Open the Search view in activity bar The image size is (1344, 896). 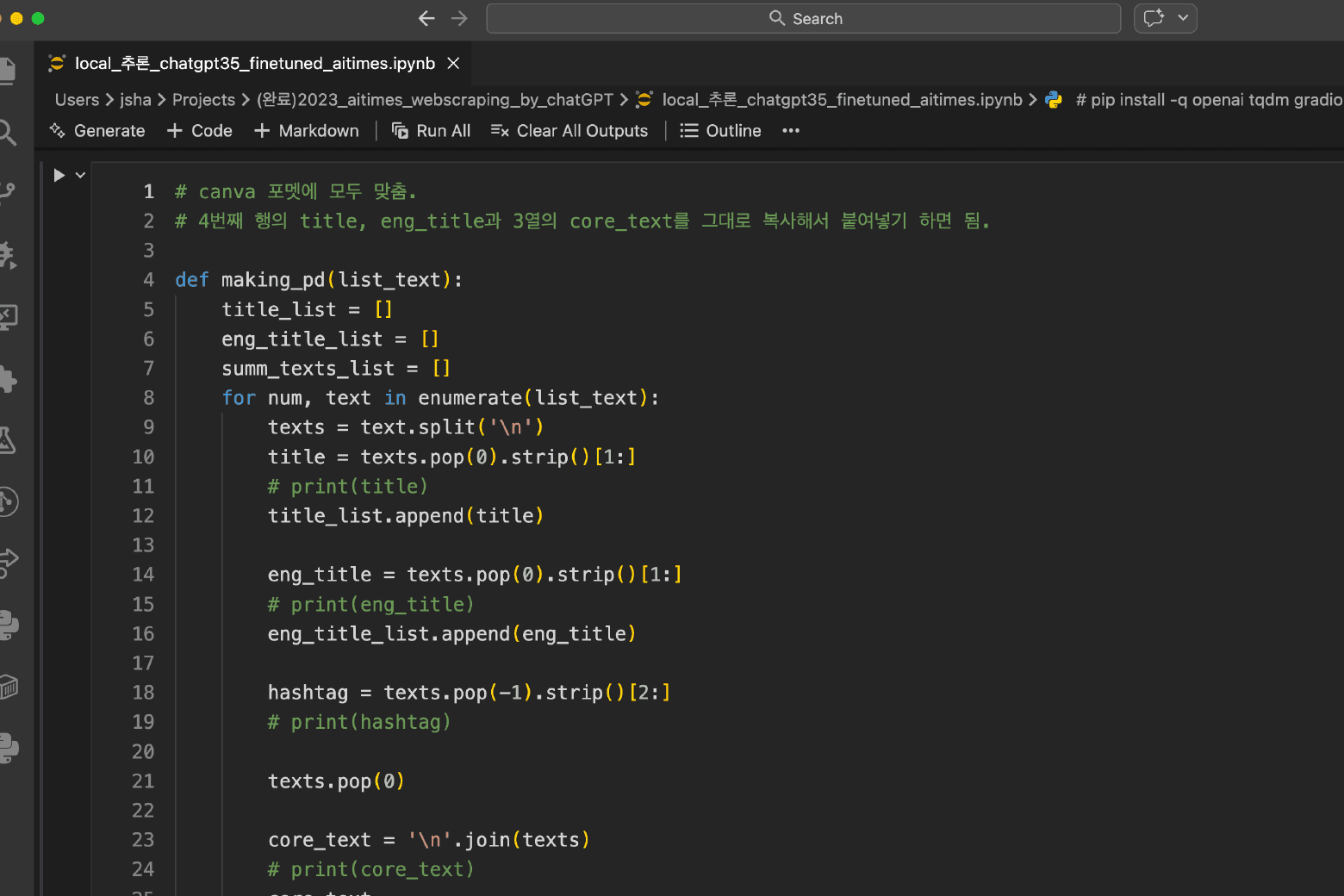(7, 132)
